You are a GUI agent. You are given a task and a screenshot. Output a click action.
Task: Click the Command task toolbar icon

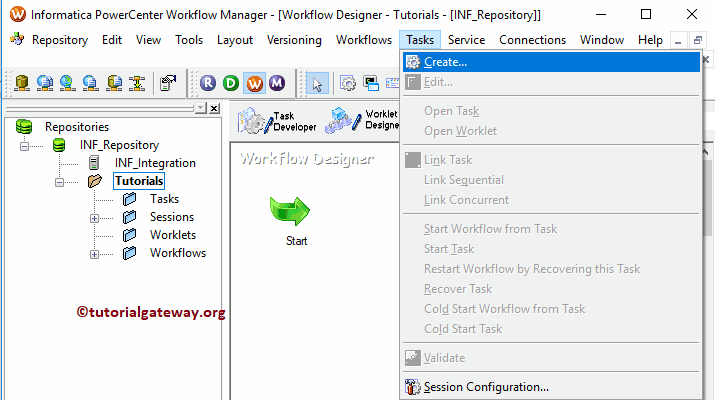[371, 83]
